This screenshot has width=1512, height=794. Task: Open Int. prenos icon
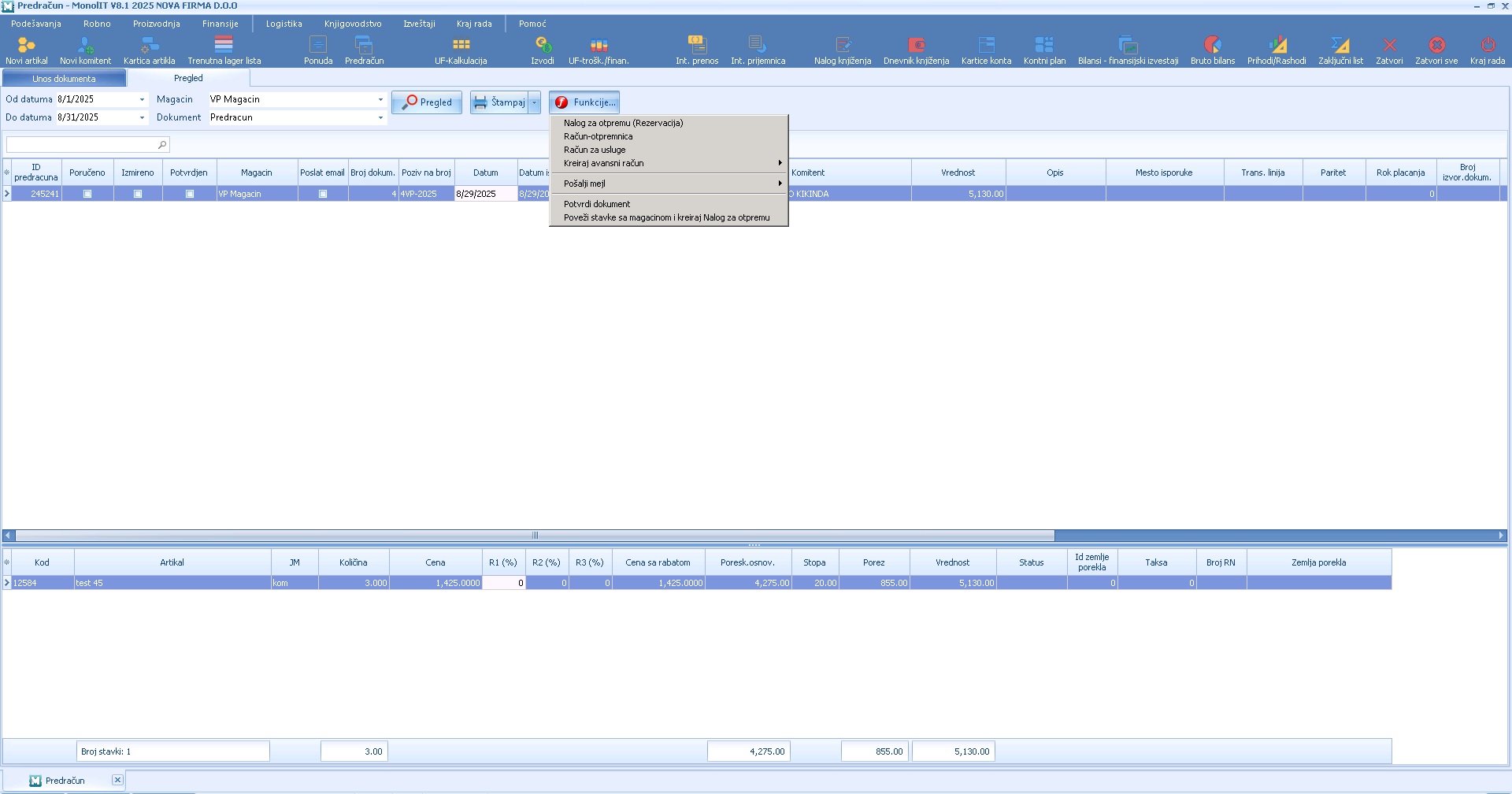tap(697, 45)
